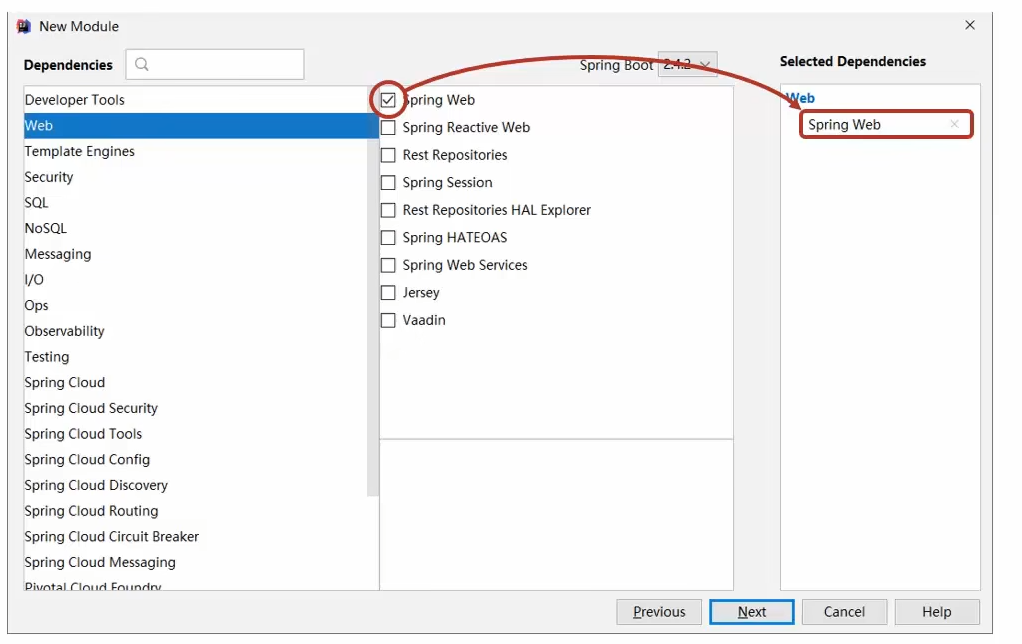
Task: Select Spring Cloud Config category
Action: click(x=196, y=460)
